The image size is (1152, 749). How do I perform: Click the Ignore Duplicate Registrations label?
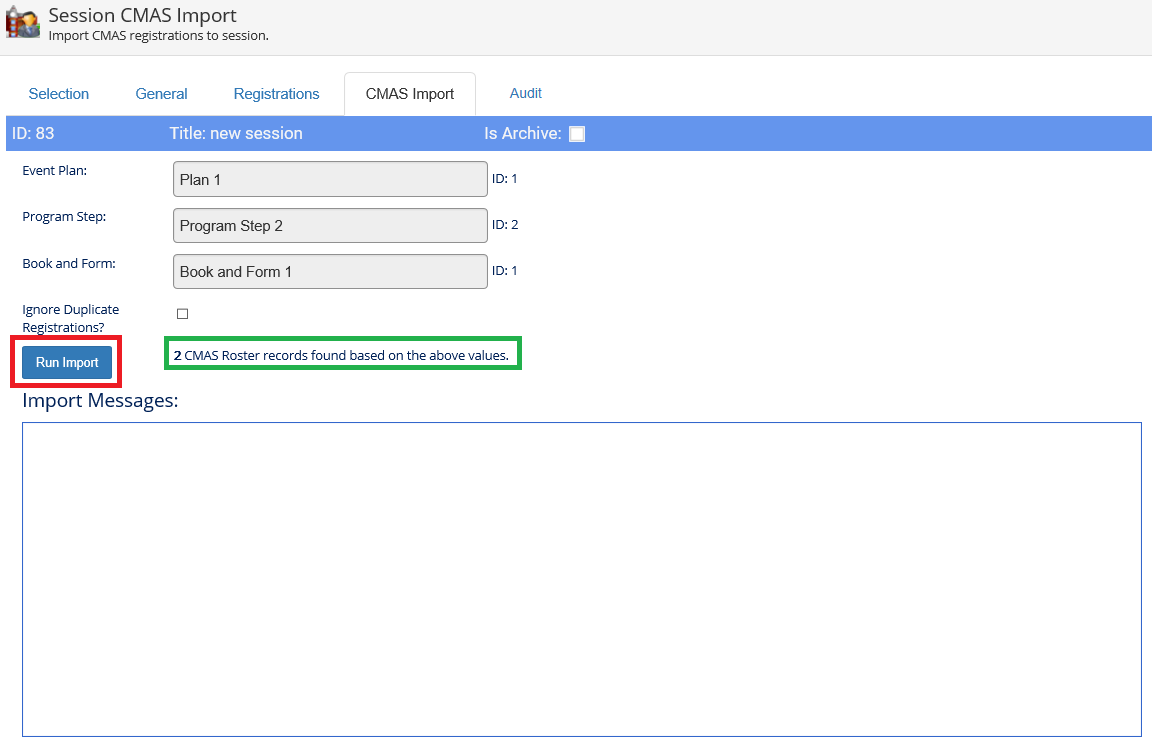[70, 318]
